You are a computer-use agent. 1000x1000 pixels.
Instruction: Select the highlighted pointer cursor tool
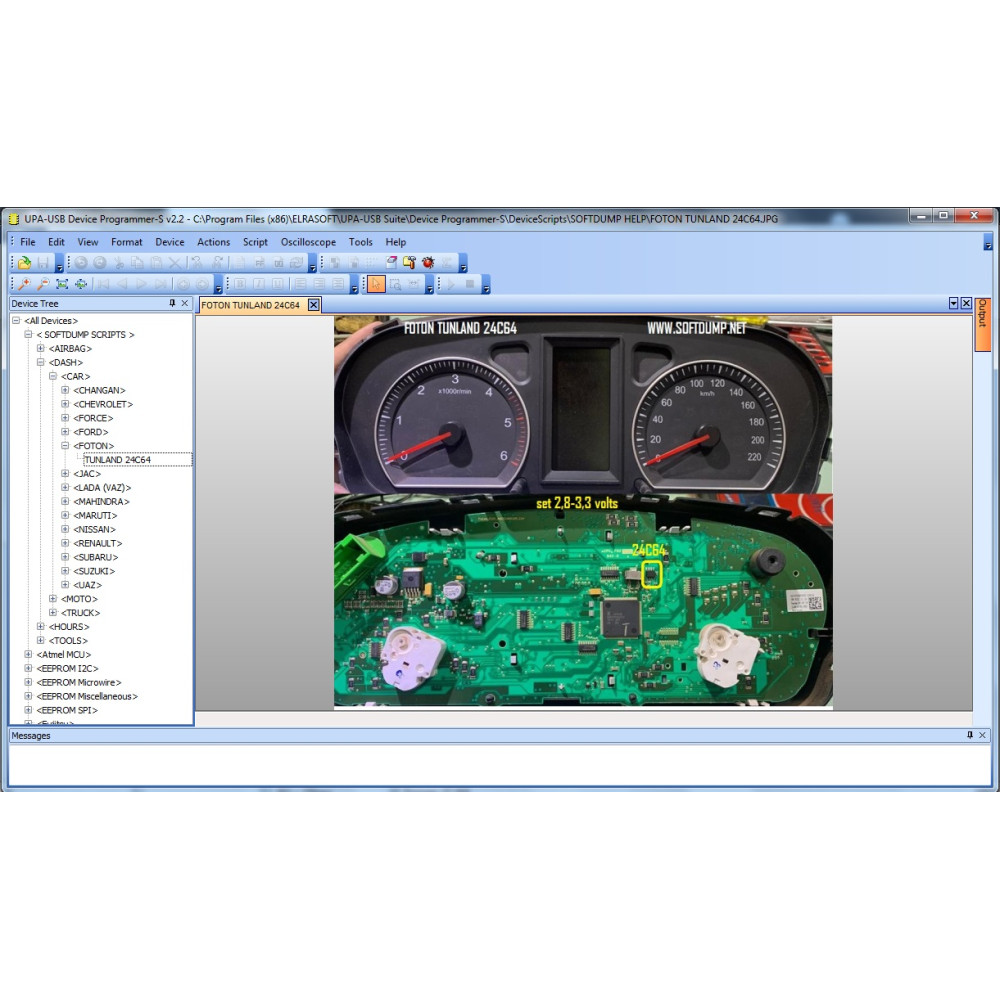tap(376, 284)
